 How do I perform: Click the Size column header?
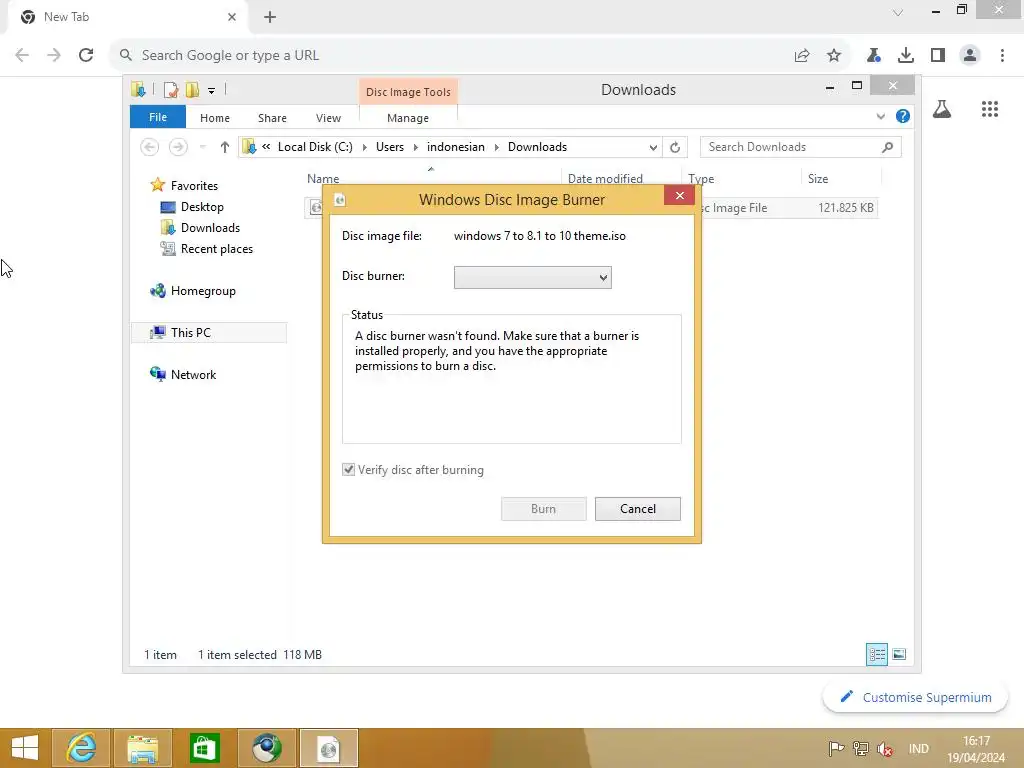[840, 178]
